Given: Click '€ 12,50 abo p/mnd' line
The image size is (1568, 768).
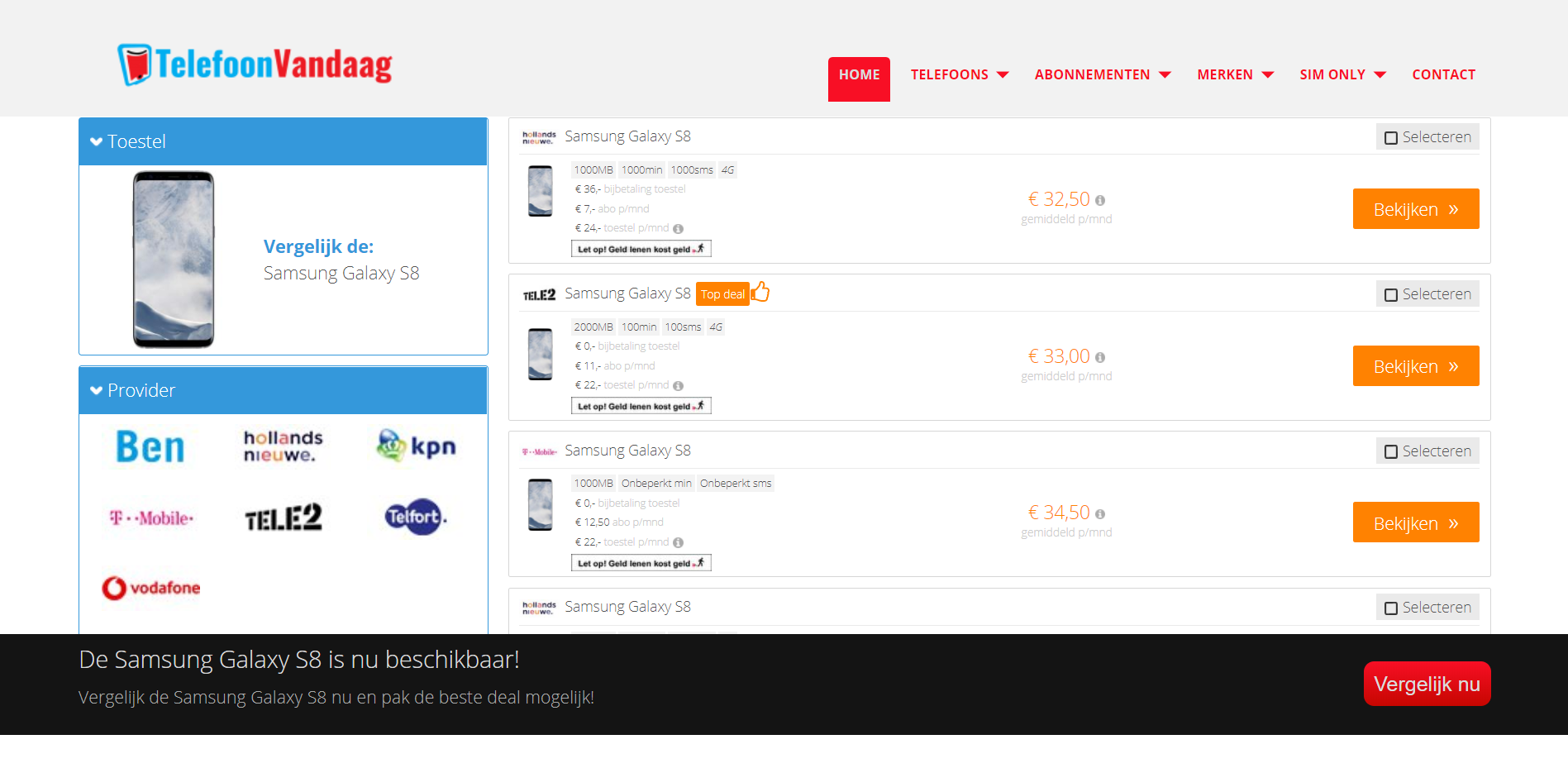Looking at the screenshot, I should tap(619, 522).
